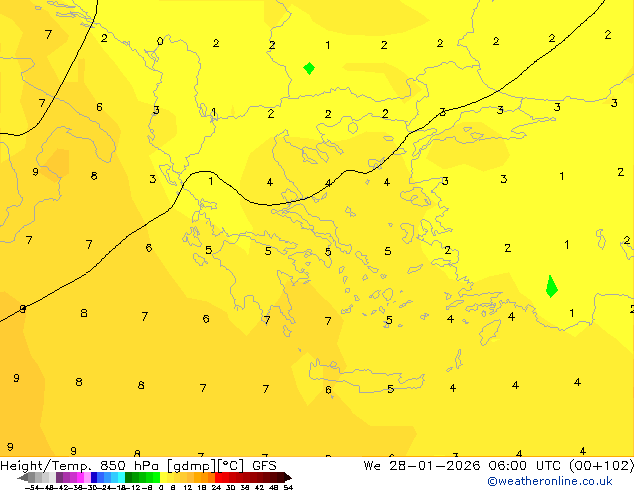Click the Height/Temp. 850 hPa map title
Image resolution: width=634 pixels, height=490 pixels.
click(79, 466)
